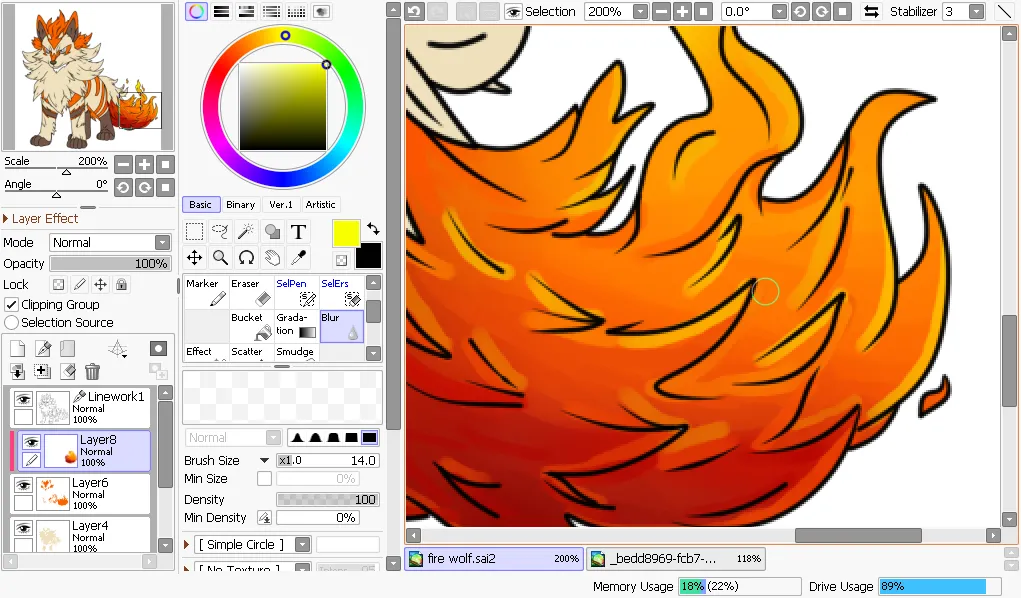This screenshot has width=1021, height=598.
Task: Toggle the Clipping Group checkbox
Action: coord(11,304)
